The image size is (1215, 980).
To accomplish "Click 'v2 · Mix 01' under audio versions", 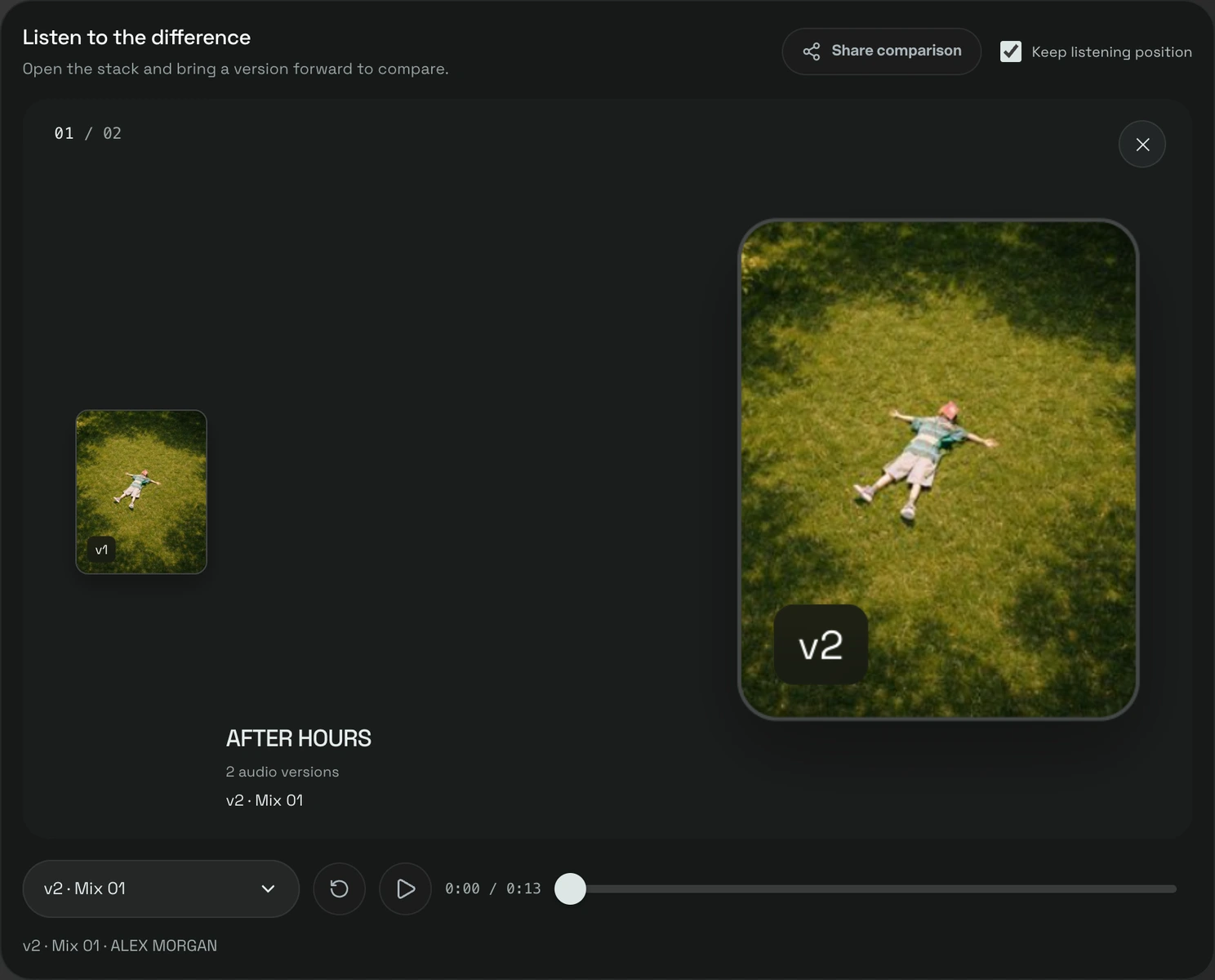I will (x=265, y=800).
